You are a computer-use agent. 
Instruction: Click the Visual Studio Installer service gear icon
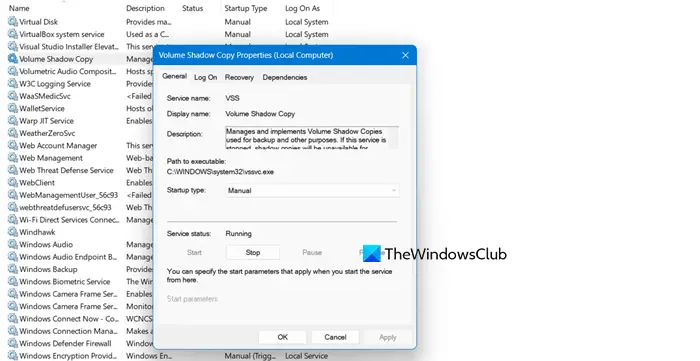[12, 46]
